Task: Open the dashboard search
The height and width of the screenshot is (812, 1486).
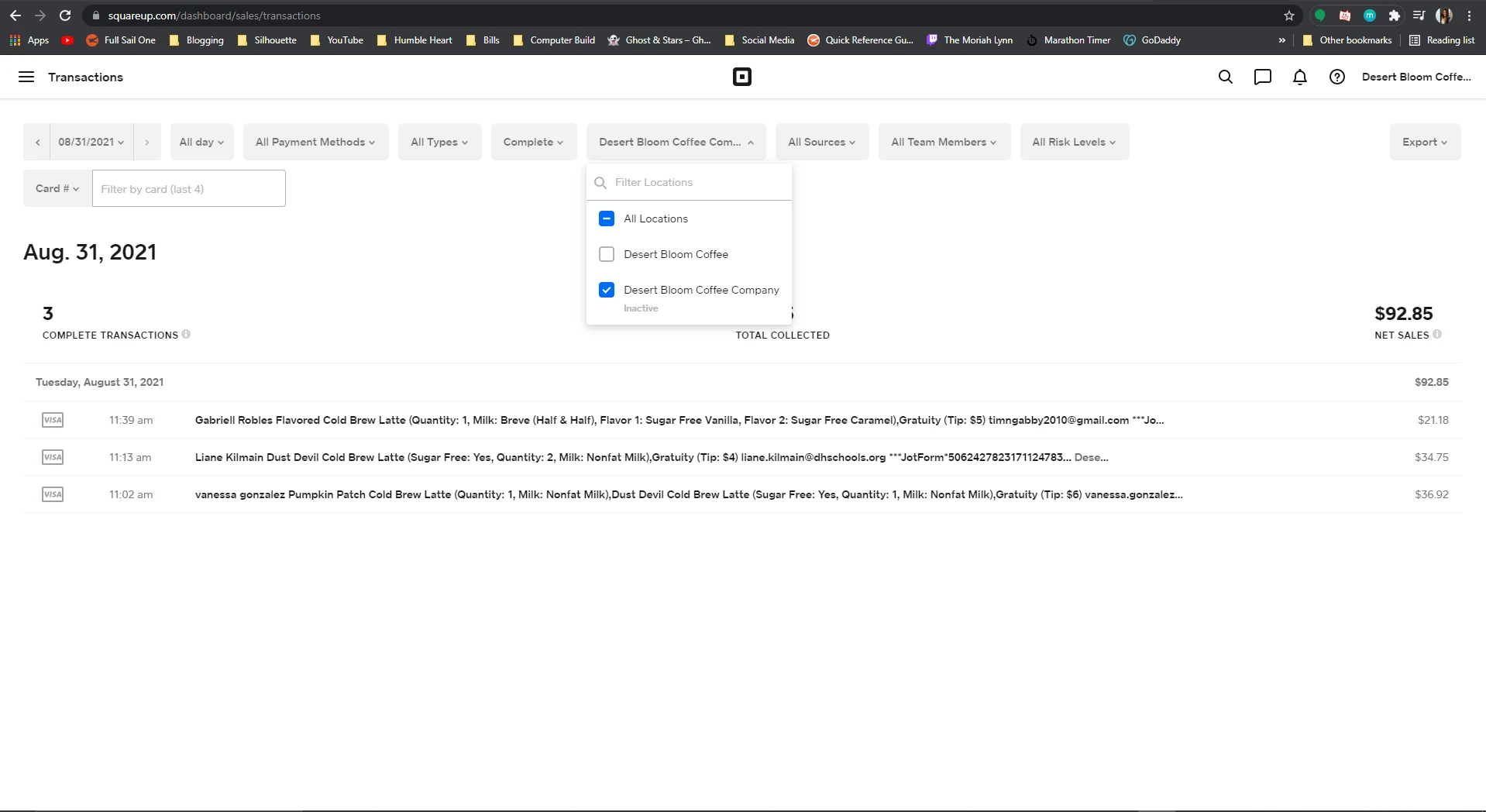Action: pos(1225,77)
